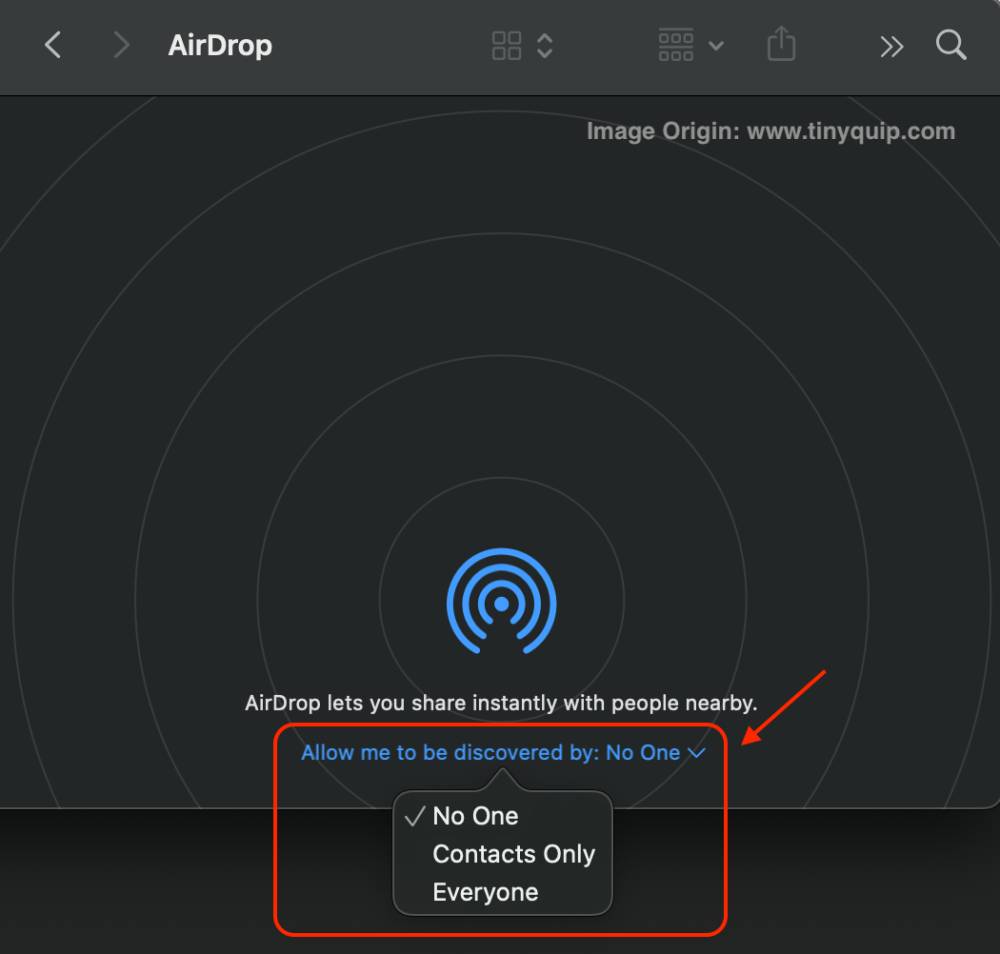Expand the group-by dropdown chevron

pyautogui.click(x=716, y=46)
